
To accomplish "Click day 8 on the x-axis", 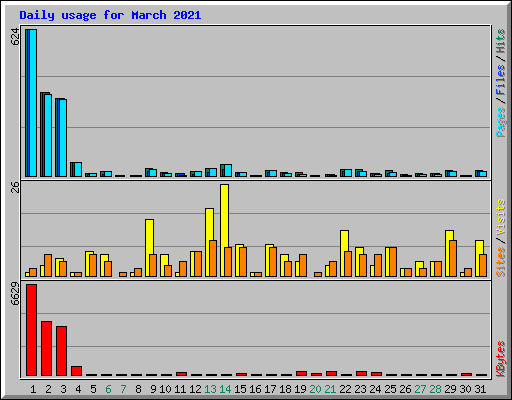I will (138, 389).
